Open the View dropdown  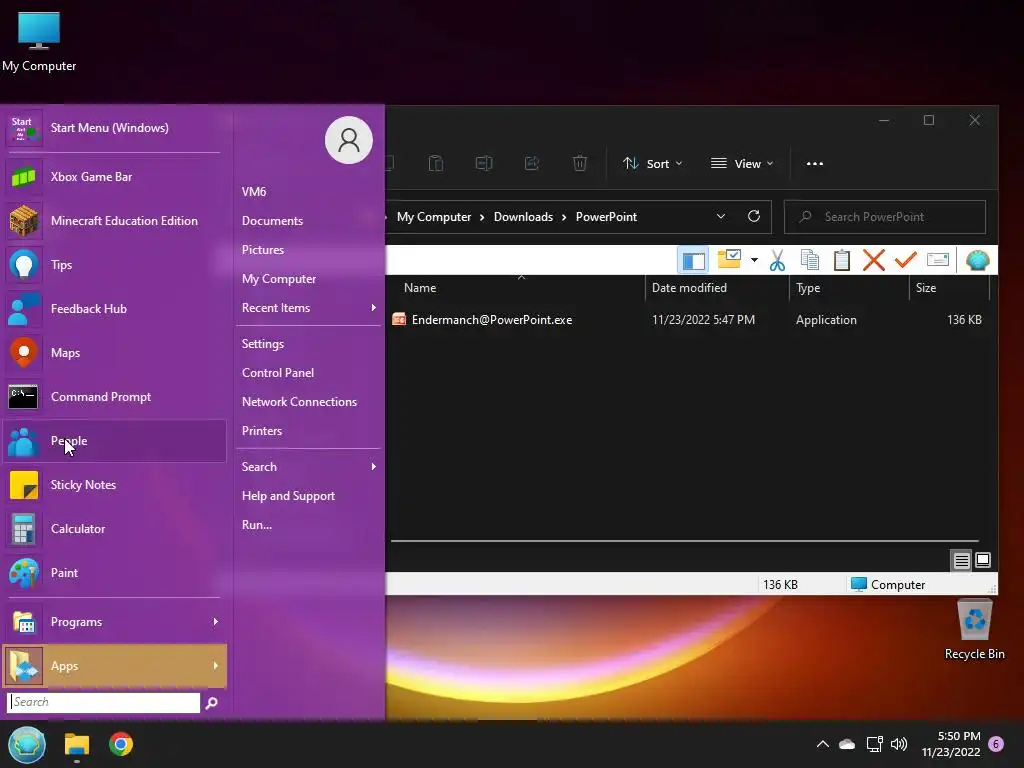(x=742, y=163)
